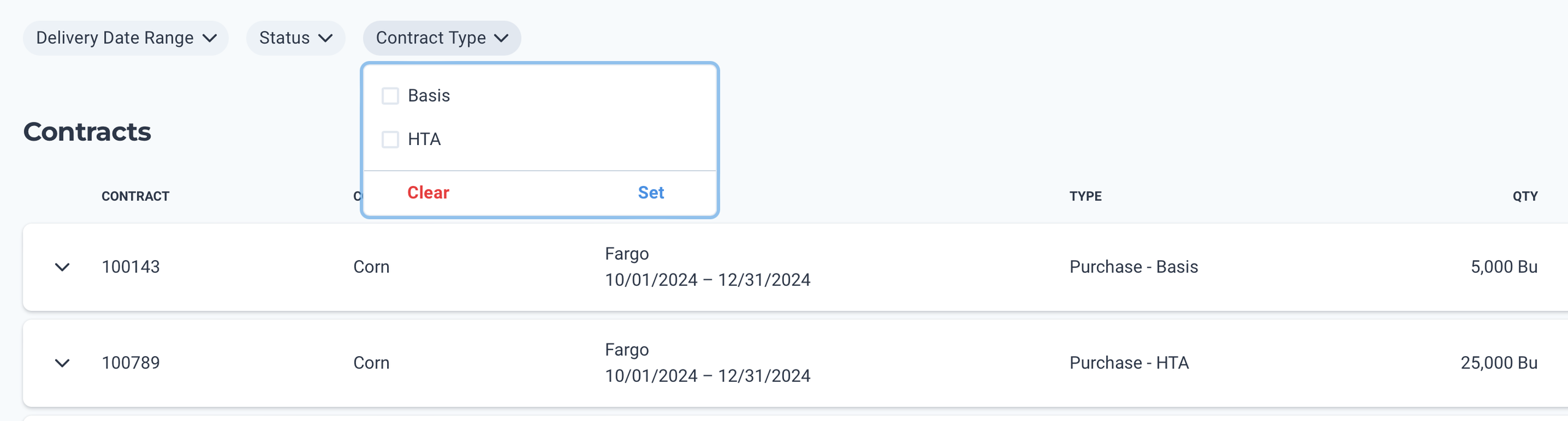Click the chevron icon on Status filter
This screenshot has width=1568, height=421.
click(327, 38)
